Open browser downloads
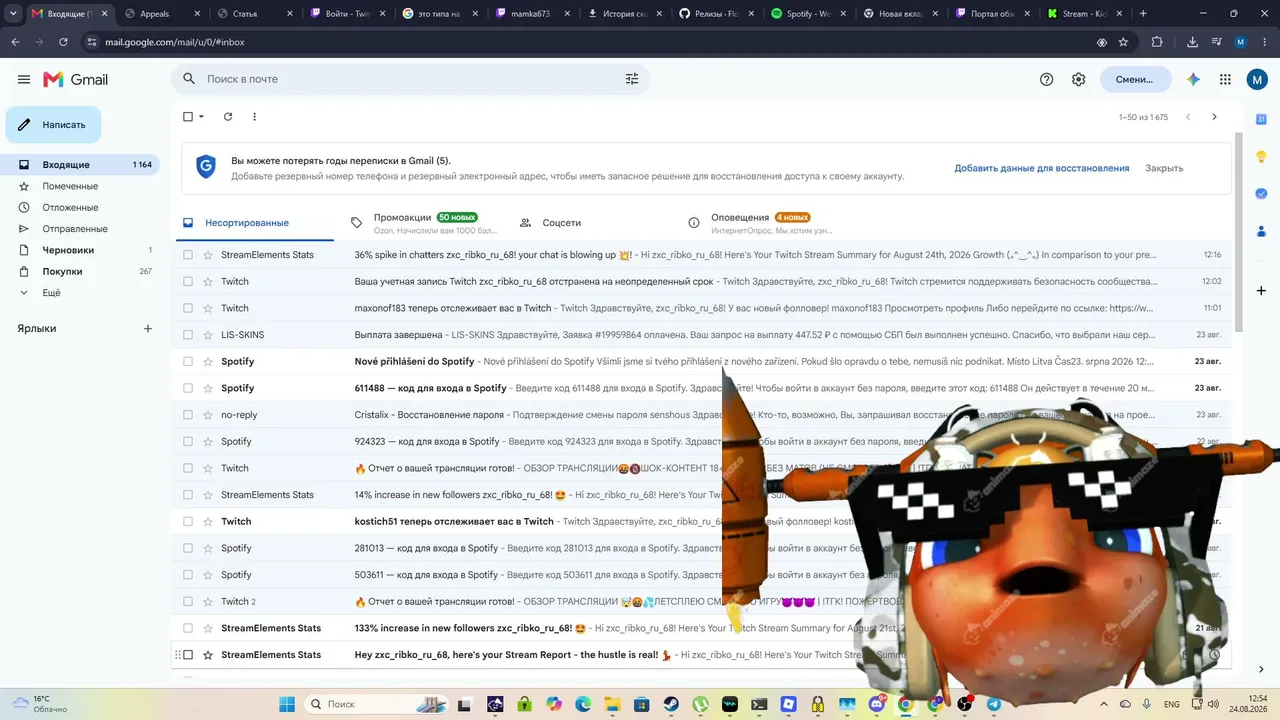Viewport: 1280px width, 720px height. (x=1192, y=42)
